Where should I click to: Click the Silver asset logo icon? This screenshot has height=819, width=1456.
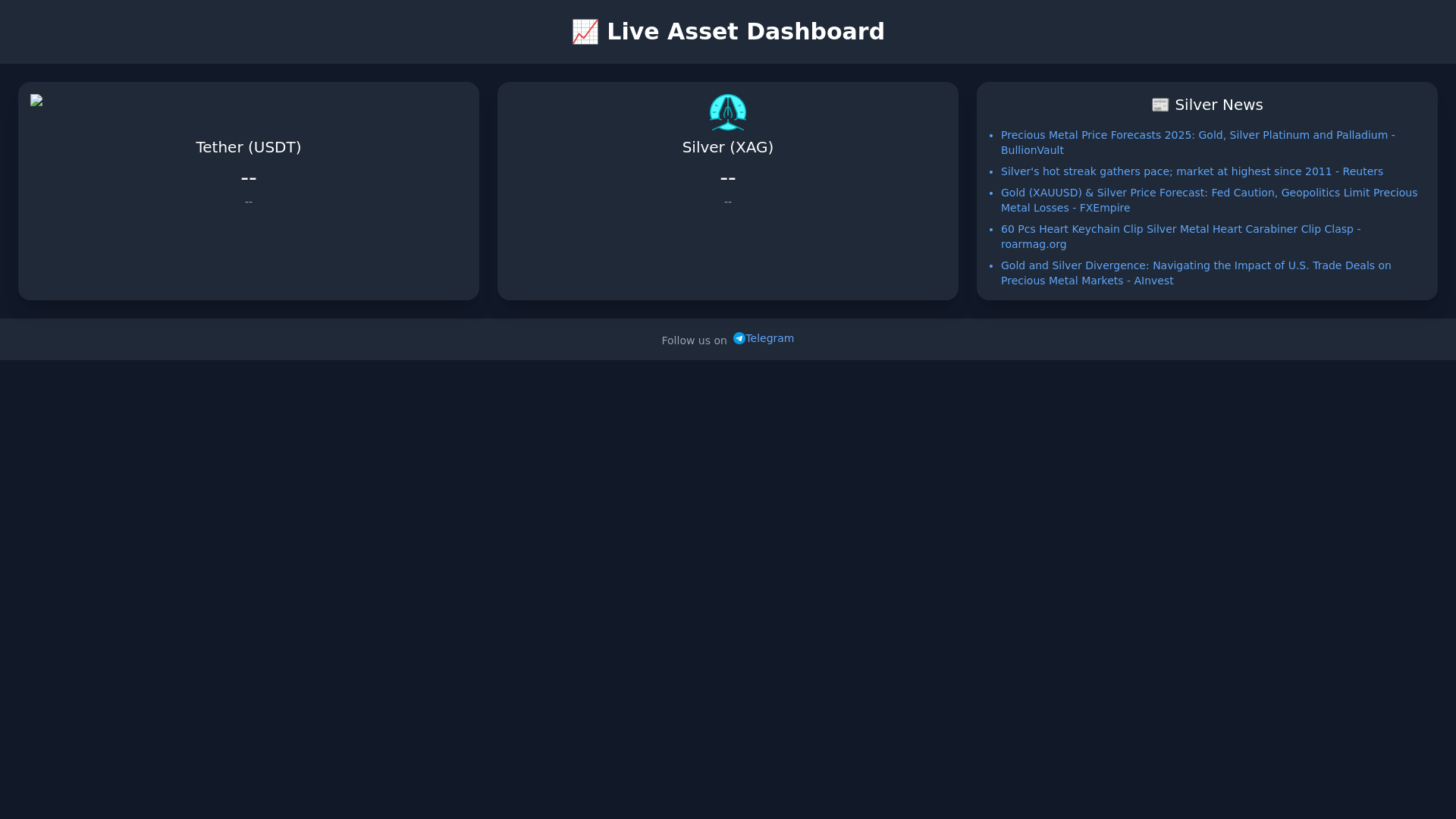728,112
